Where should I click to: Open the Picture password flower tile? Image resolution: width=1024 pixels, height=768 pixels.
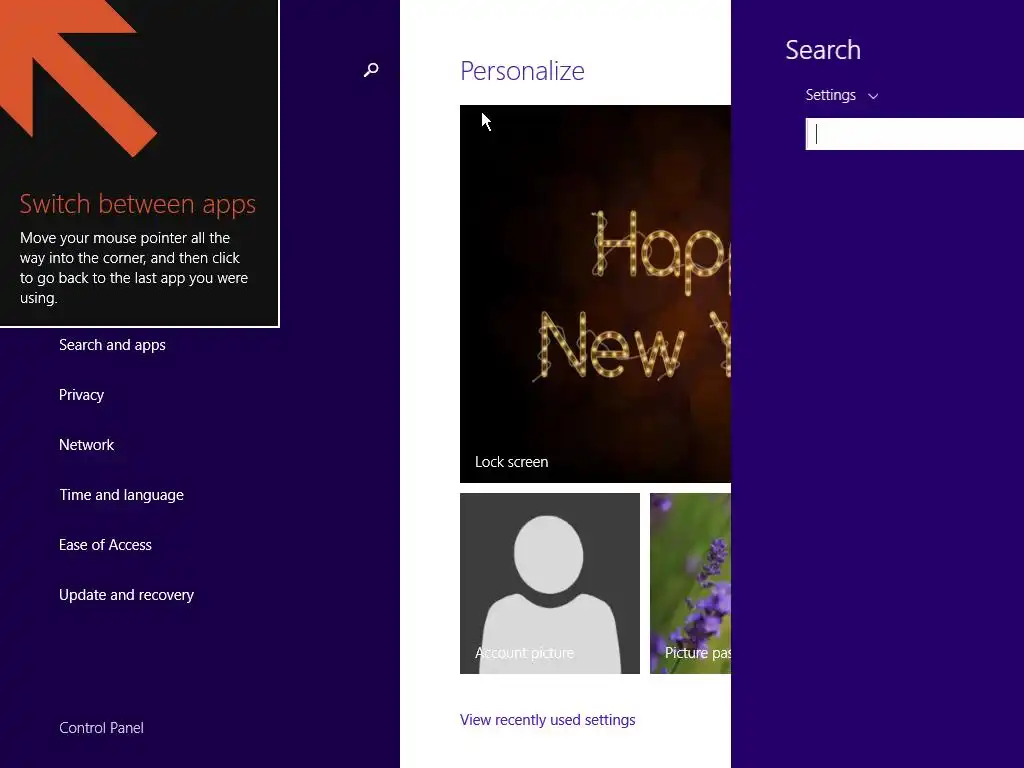click(690, 583)
